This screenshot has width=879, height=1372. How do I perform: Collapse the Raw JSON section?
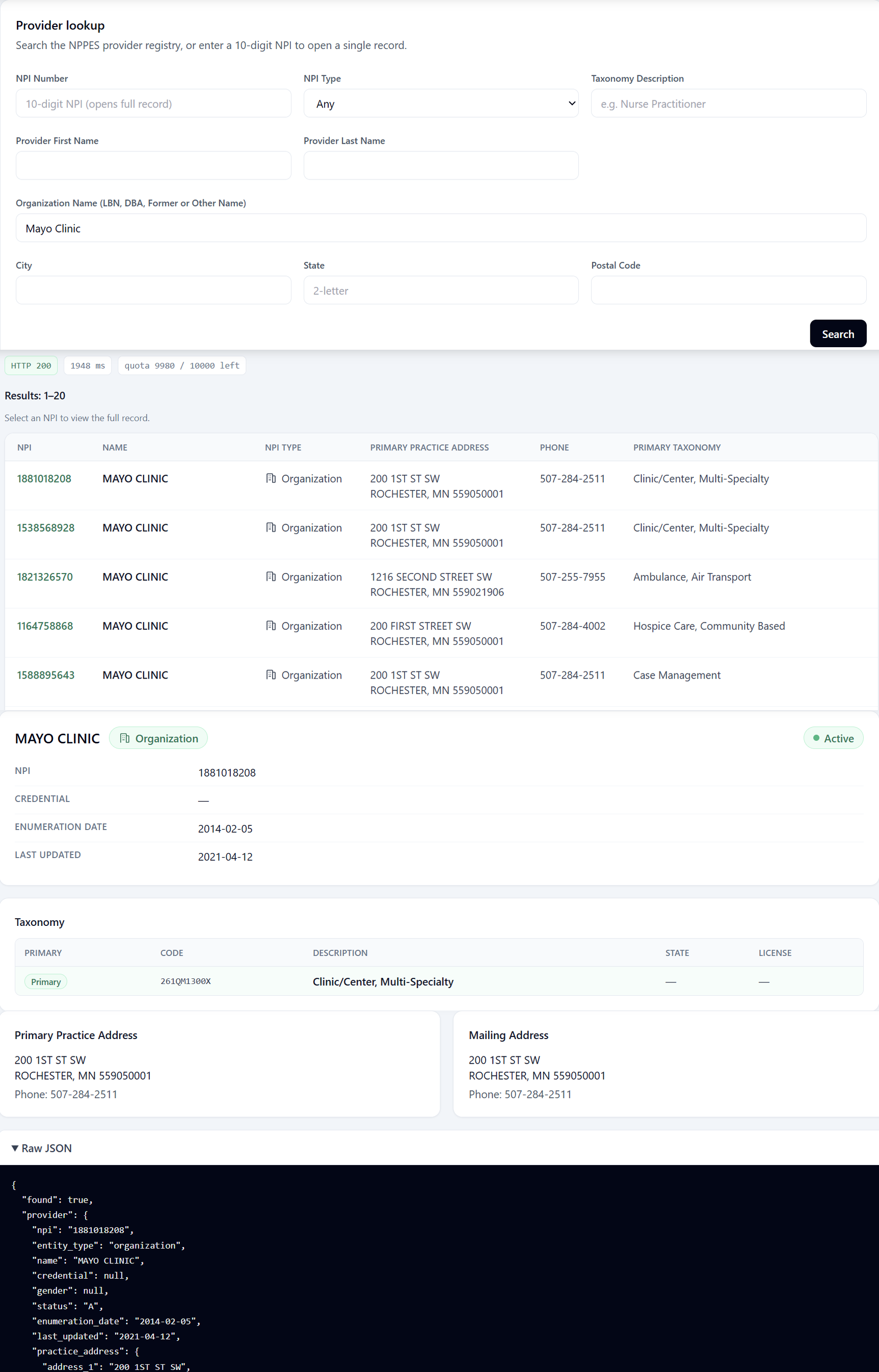(x=42, y=1148)
